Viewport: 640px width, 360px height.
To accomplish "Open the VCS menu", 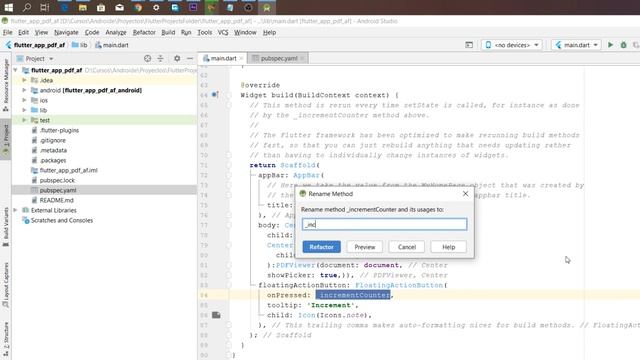I will click(x=223, y=32).
